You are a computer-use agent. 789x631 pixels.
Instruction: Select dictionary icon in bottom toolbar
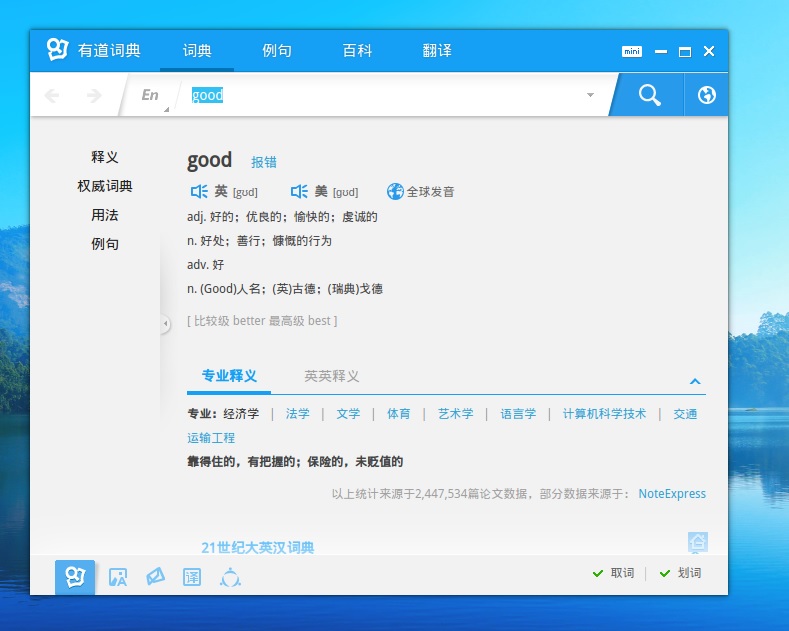pyautogui.click(x=75, y=577)
